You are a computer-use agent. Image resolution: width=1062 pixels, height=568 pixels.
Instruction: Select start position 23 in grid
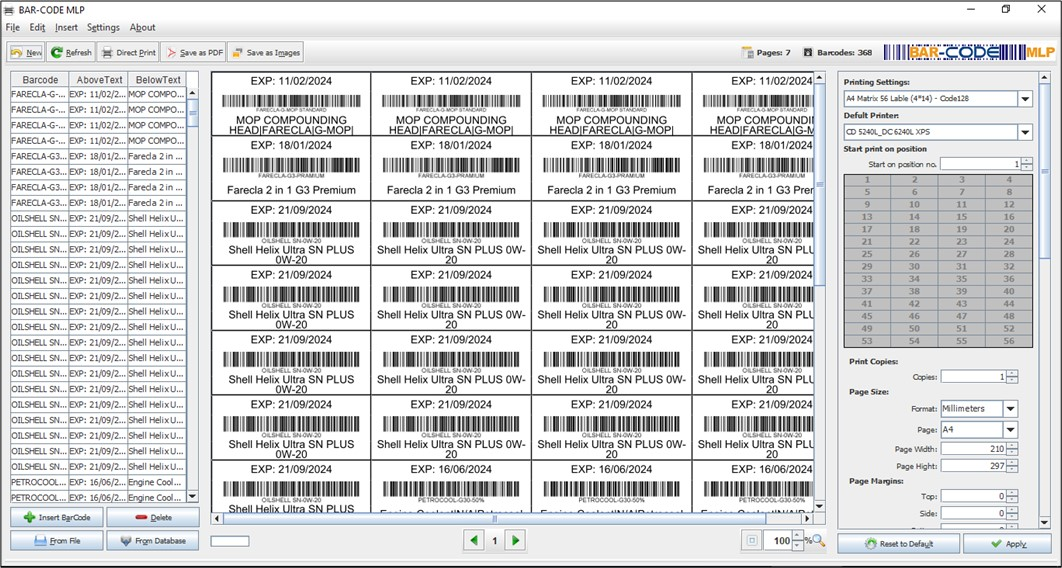pyautogui.click(x=961, y=241)
